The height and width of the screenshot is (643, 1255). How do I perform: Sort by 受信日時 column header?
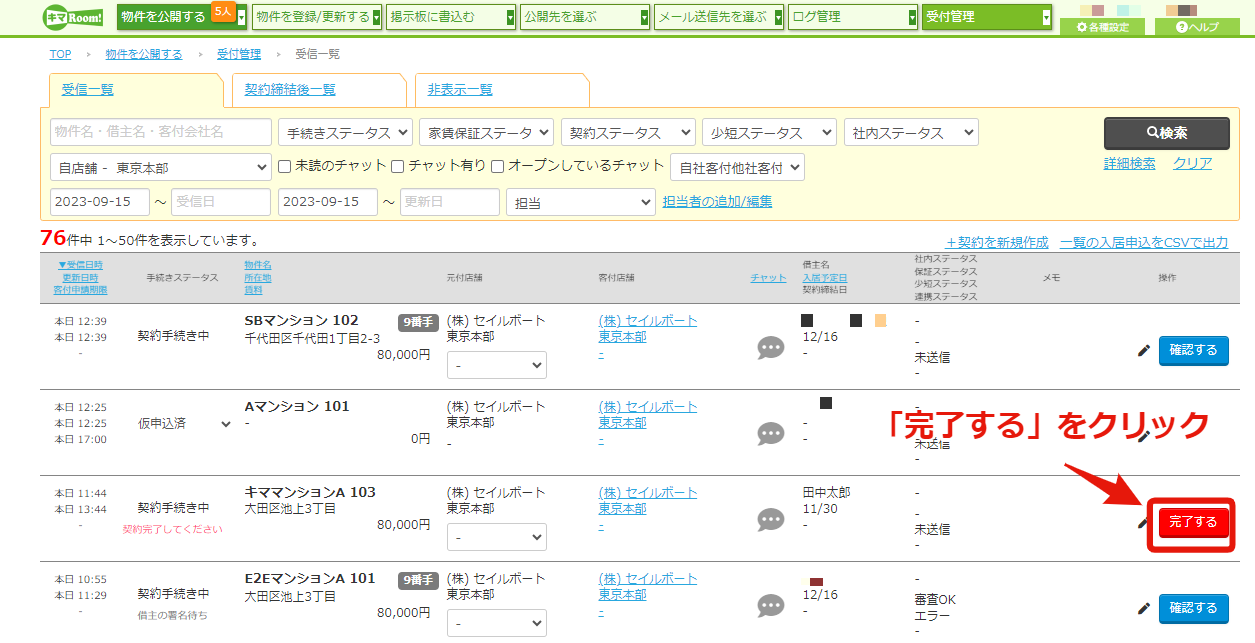tap(80, 264)
